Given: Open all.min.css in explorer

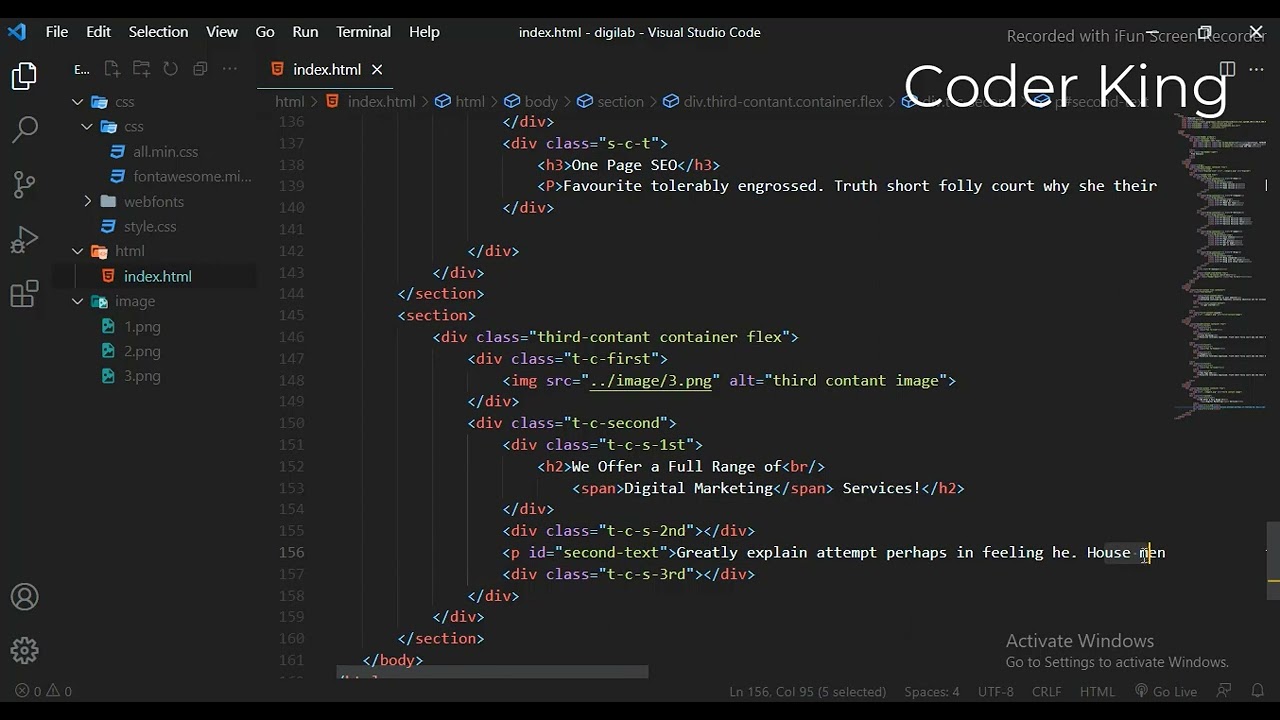Looking at the screenshot, I should click(165, 152).
